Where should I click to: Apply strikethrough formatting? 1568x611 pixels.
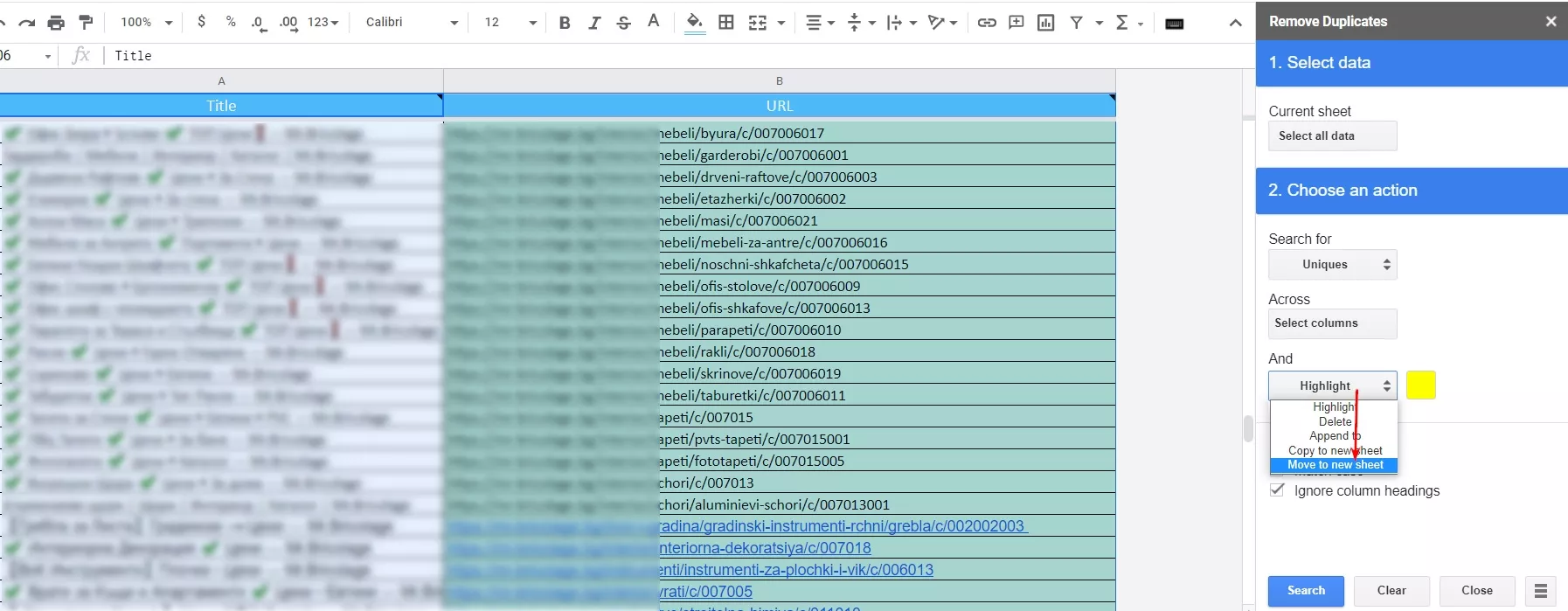coord(624,23)
